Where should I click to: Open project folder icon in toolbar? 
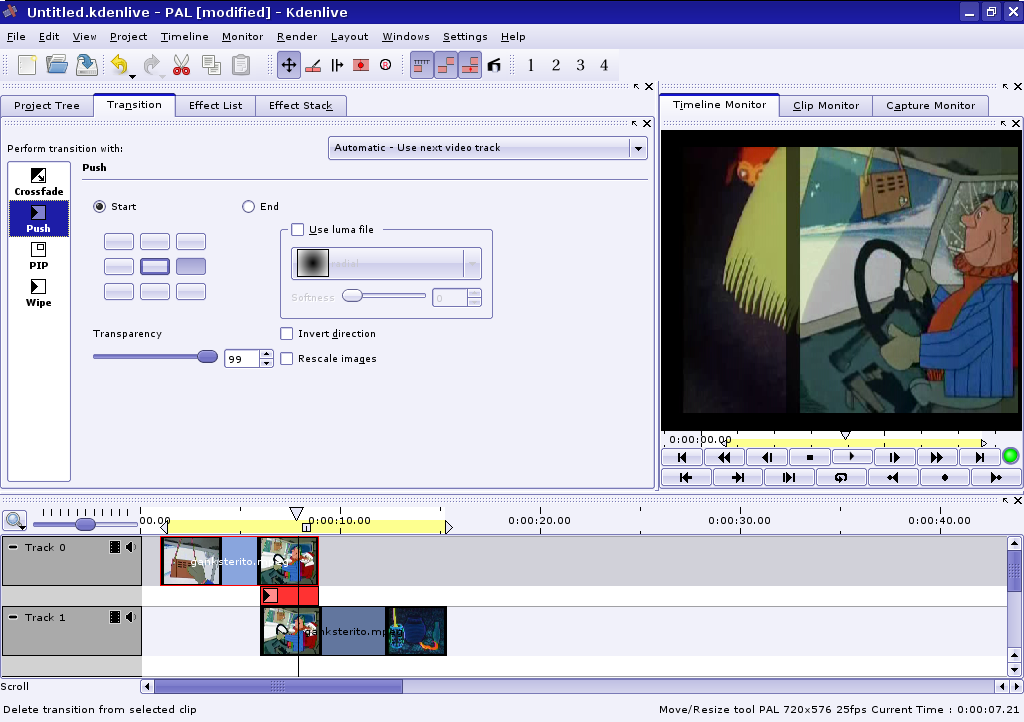pos(57,65)
